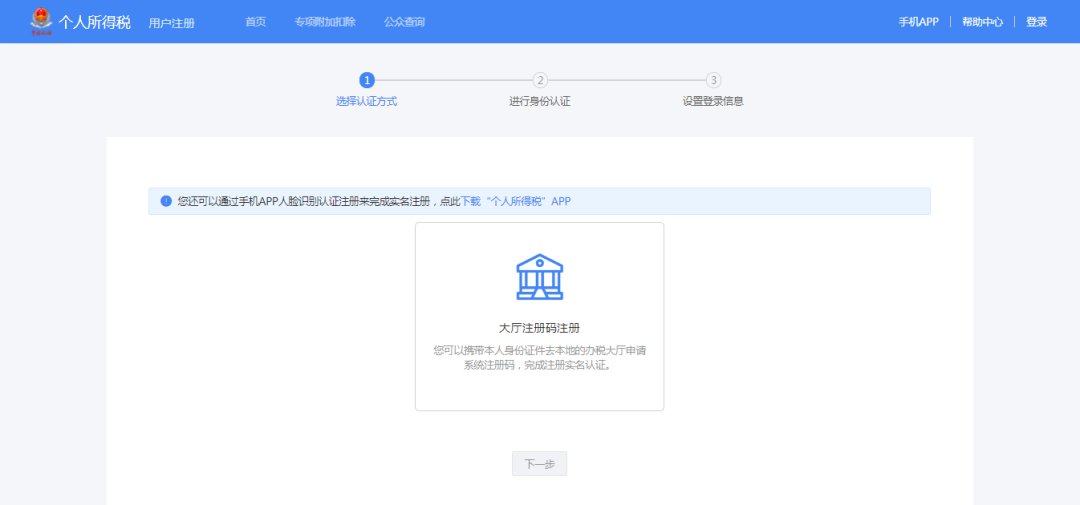Click the 个人所得税 site title
The height and width of the screenshot is (505, 1080).
point(95,22)
